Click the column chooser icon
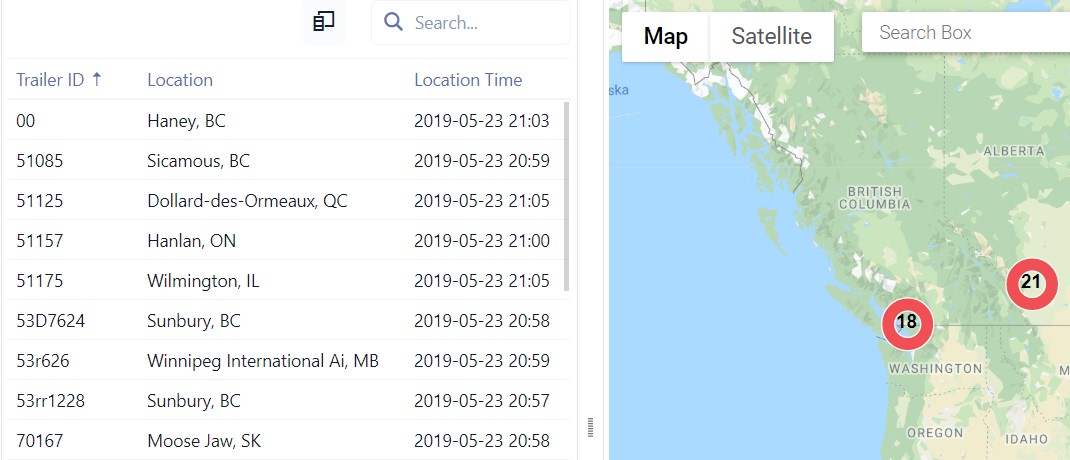The width and height of the screenshot is (1070, 460). coord(323,22)
